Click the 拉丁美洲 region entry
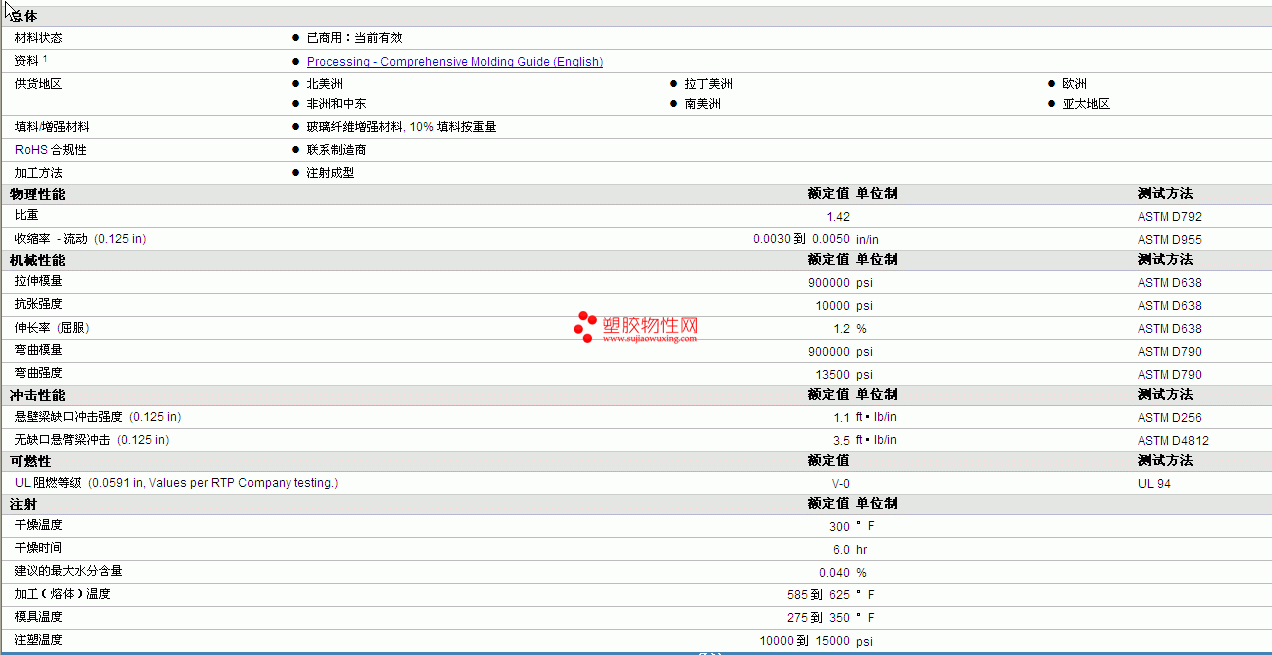Screen dimensions: 1272x655 click(709, 84)
